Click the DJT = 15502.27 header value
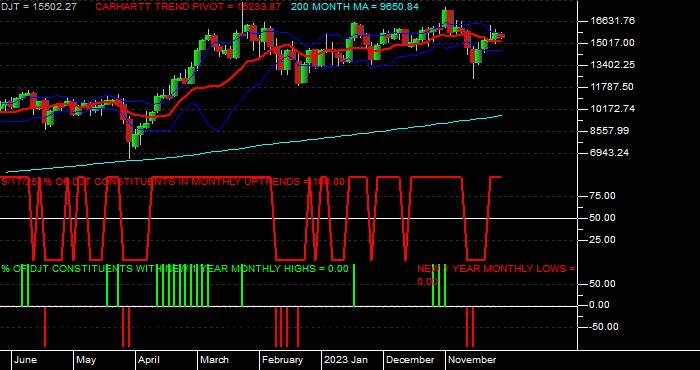The image size is (700, 370). [38, 7]
